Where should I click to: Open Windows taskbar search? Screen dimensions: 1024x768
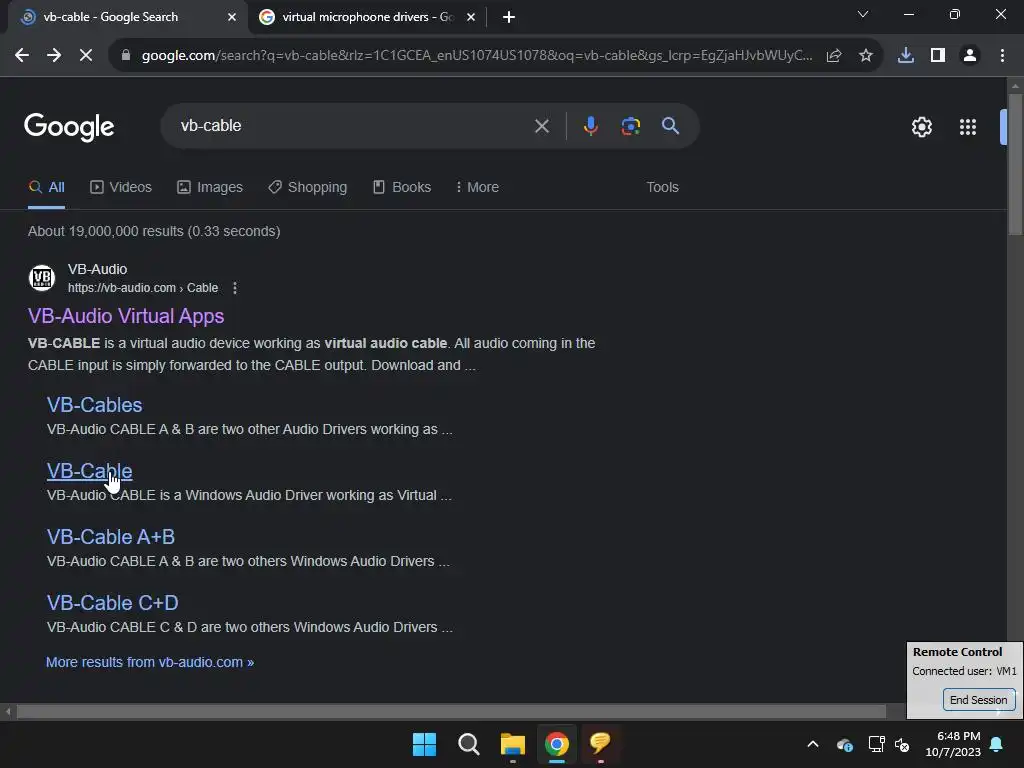coord(468,744)
